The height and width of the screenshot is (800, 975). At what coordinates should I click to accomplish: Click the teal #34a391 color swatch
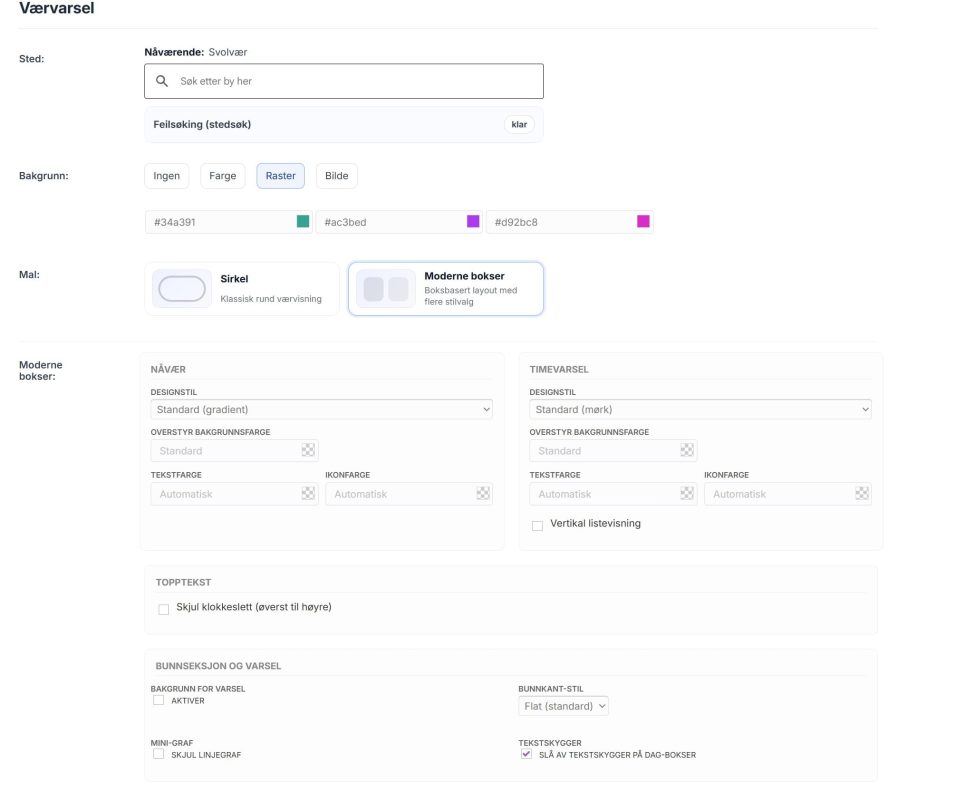[303, 221]
